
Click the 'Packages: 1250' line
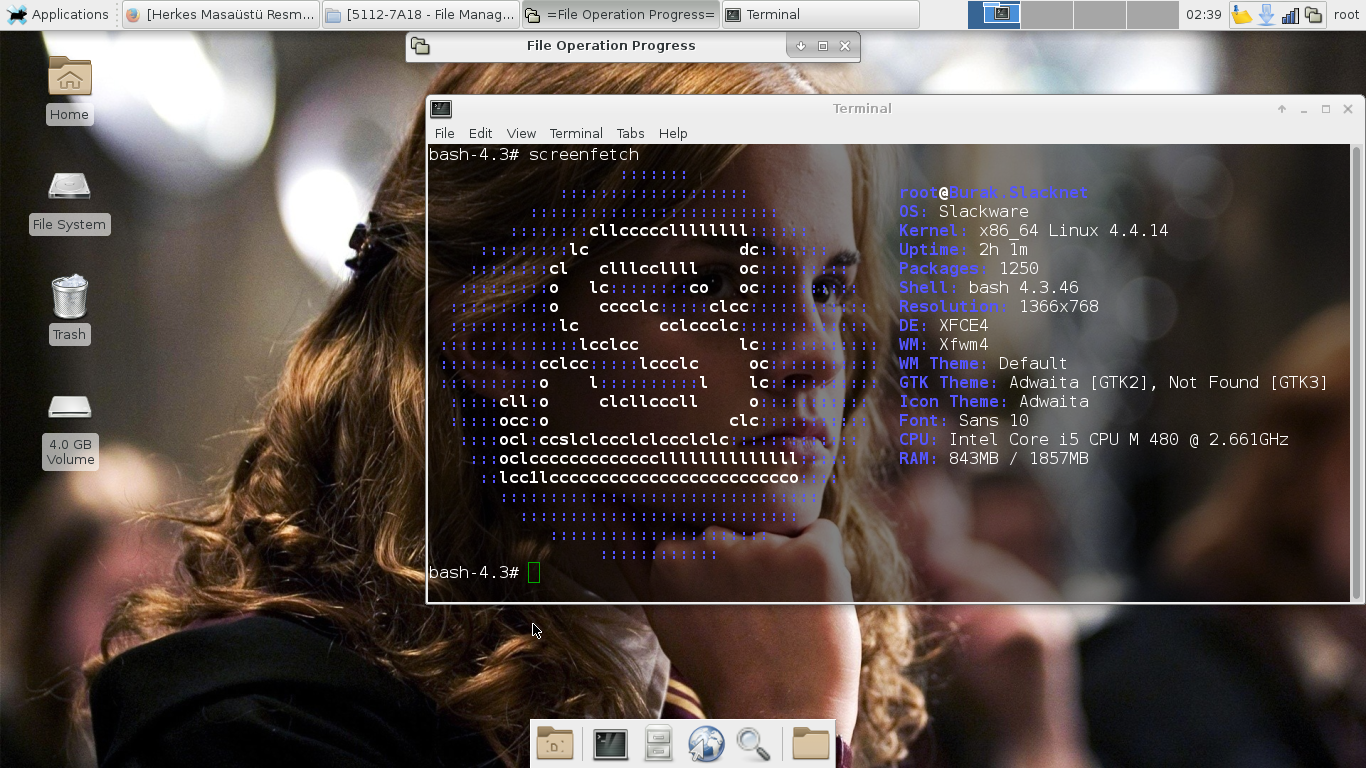pyautogui.click(x=969, y=268)
